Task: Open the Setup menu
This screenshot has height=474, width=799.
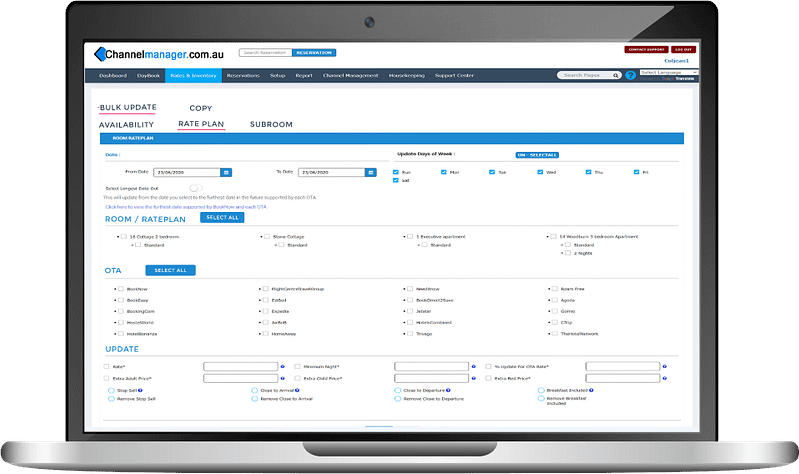Action: [277, 75]
